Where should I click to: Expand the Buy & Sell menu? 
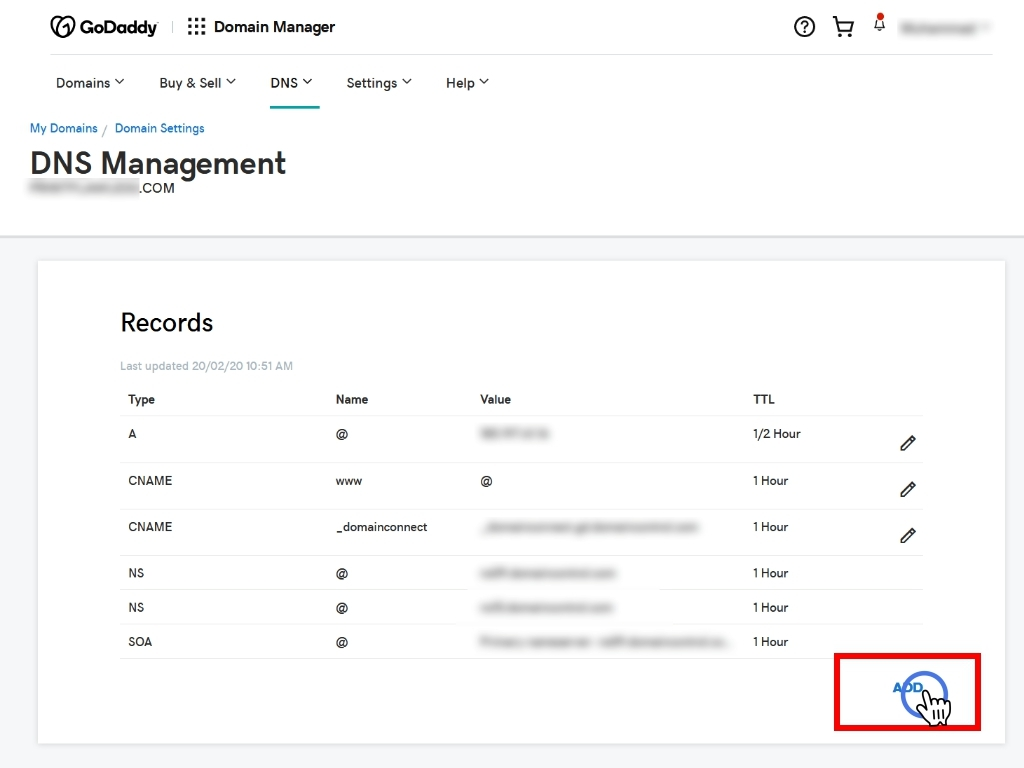click(x=197, y=83)
